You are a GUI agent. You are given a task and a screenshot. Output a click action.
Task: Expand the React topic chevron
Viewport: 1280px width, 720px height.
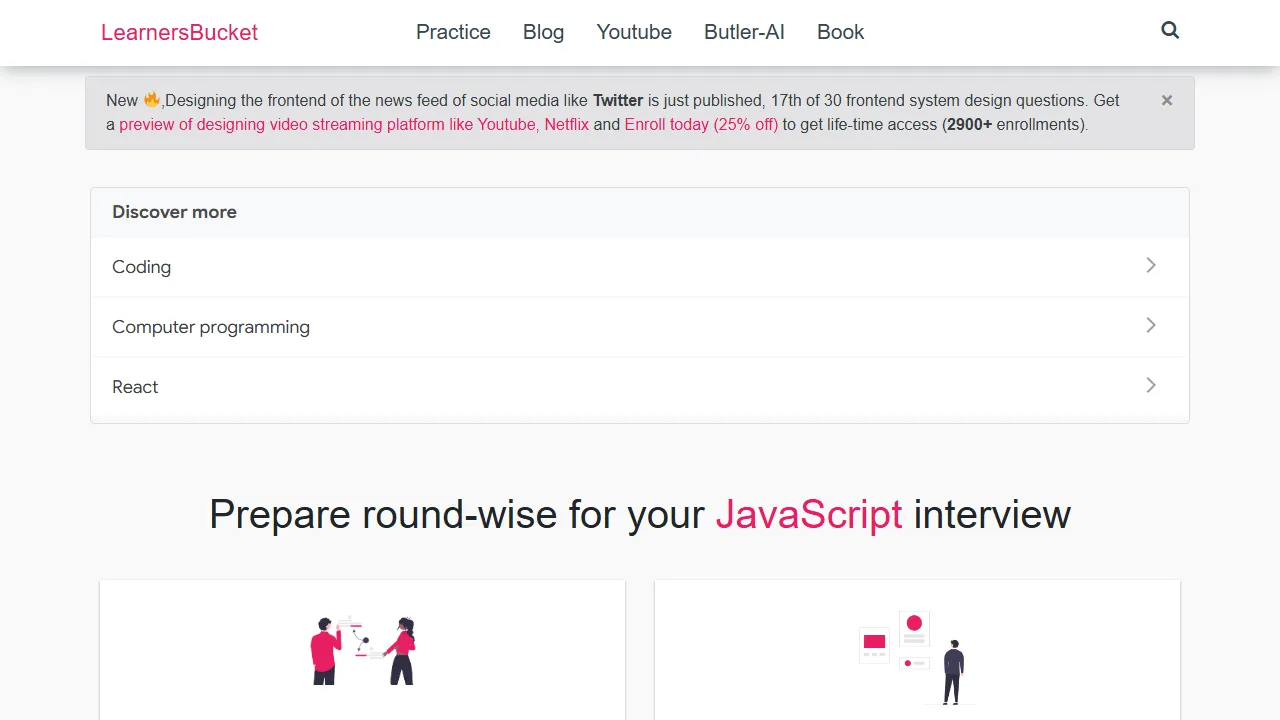[1151, 386]
